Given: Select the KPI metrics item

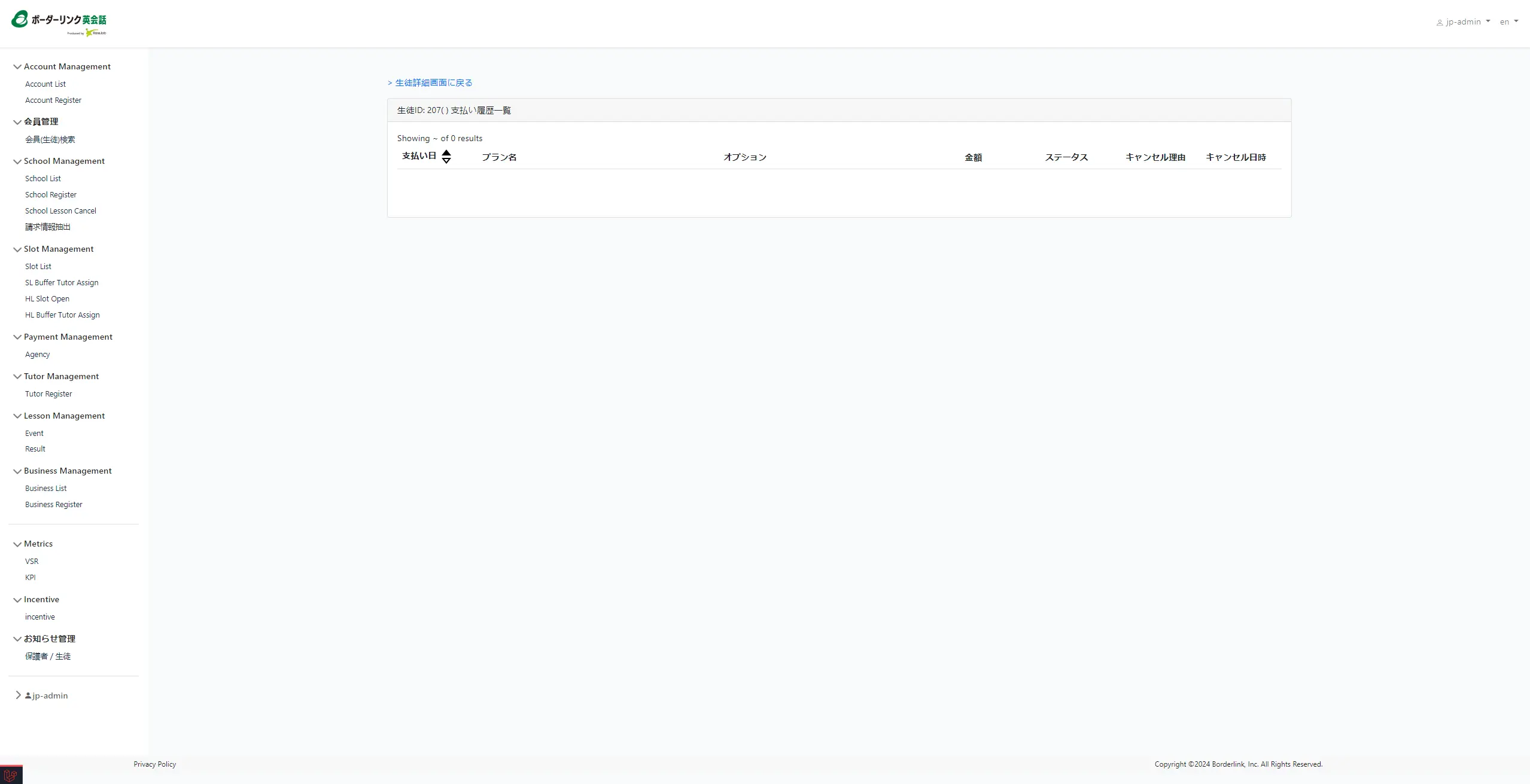Looking at the screenshot, I should point(31,578).
